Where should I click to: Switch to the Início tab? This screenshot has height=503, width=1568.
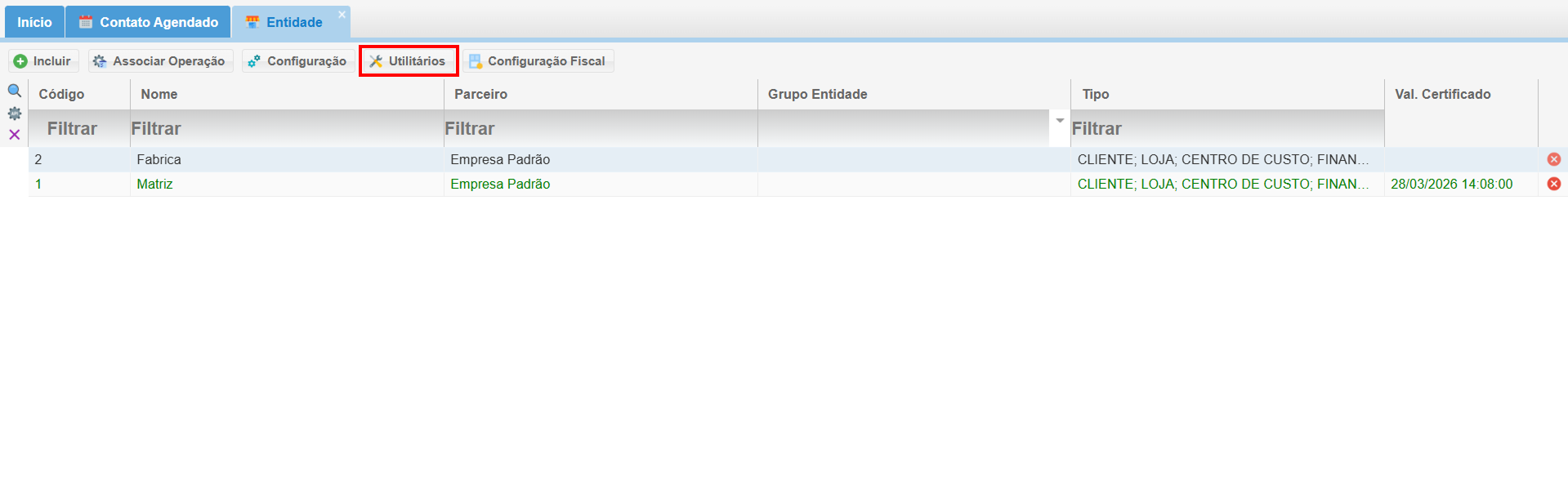point(34,22)
